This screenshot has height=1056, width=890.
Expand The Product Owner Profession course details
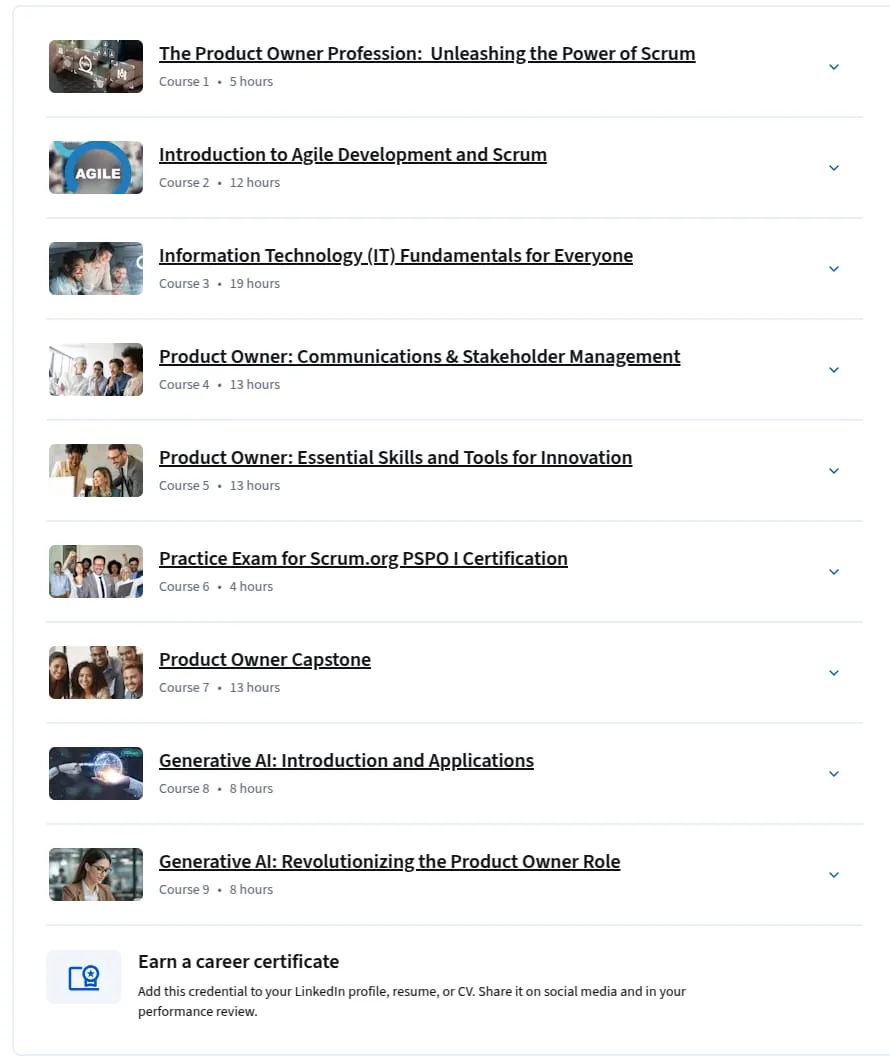[x=833, y=67]
